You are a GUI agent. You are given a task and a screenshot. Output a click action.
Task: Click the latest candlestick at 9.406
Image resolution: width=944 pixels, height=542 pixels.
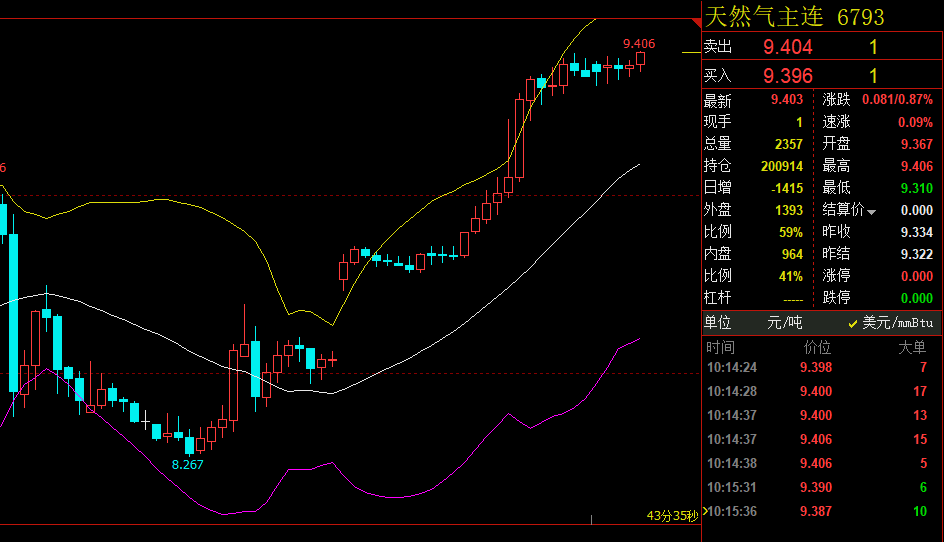(641, 60)
